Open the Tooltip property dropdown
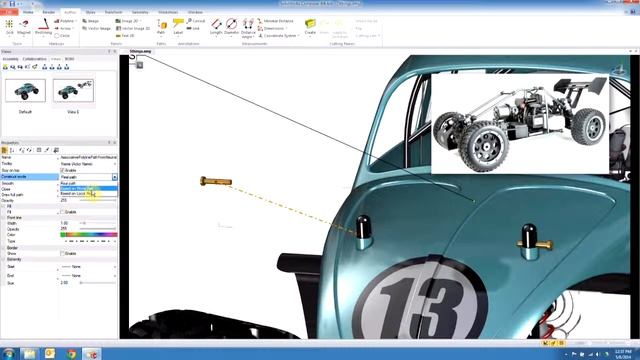640x360 pixels. pos(115,164)
